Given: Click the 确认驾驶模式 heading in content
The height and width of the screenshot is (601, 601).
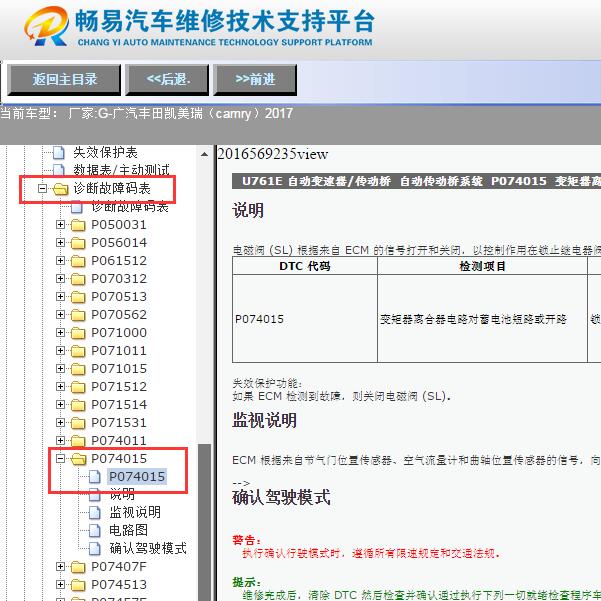Looking at the screenshot, I should pyautogui.click(x=281, y=498).
